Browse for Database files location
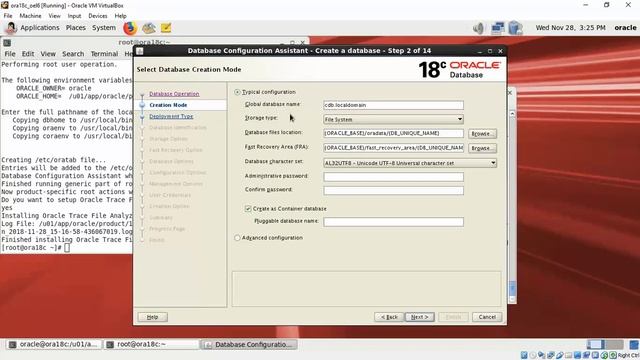 (482, 134)
